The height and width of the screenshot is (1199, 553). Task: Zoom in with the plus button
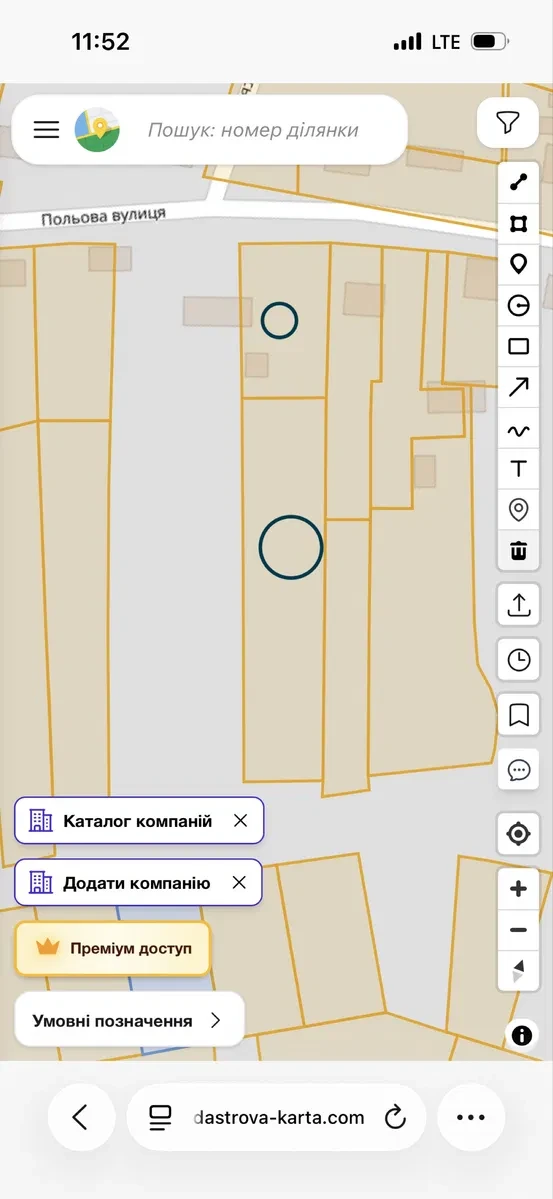[x=519, y=889]
